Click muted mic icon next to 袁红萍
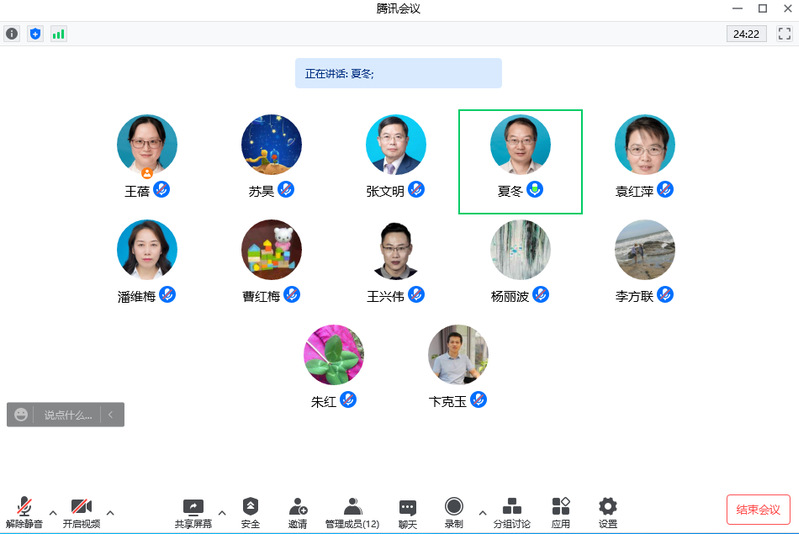The height and width of the screenshot is (534, 799). point(665,190)
